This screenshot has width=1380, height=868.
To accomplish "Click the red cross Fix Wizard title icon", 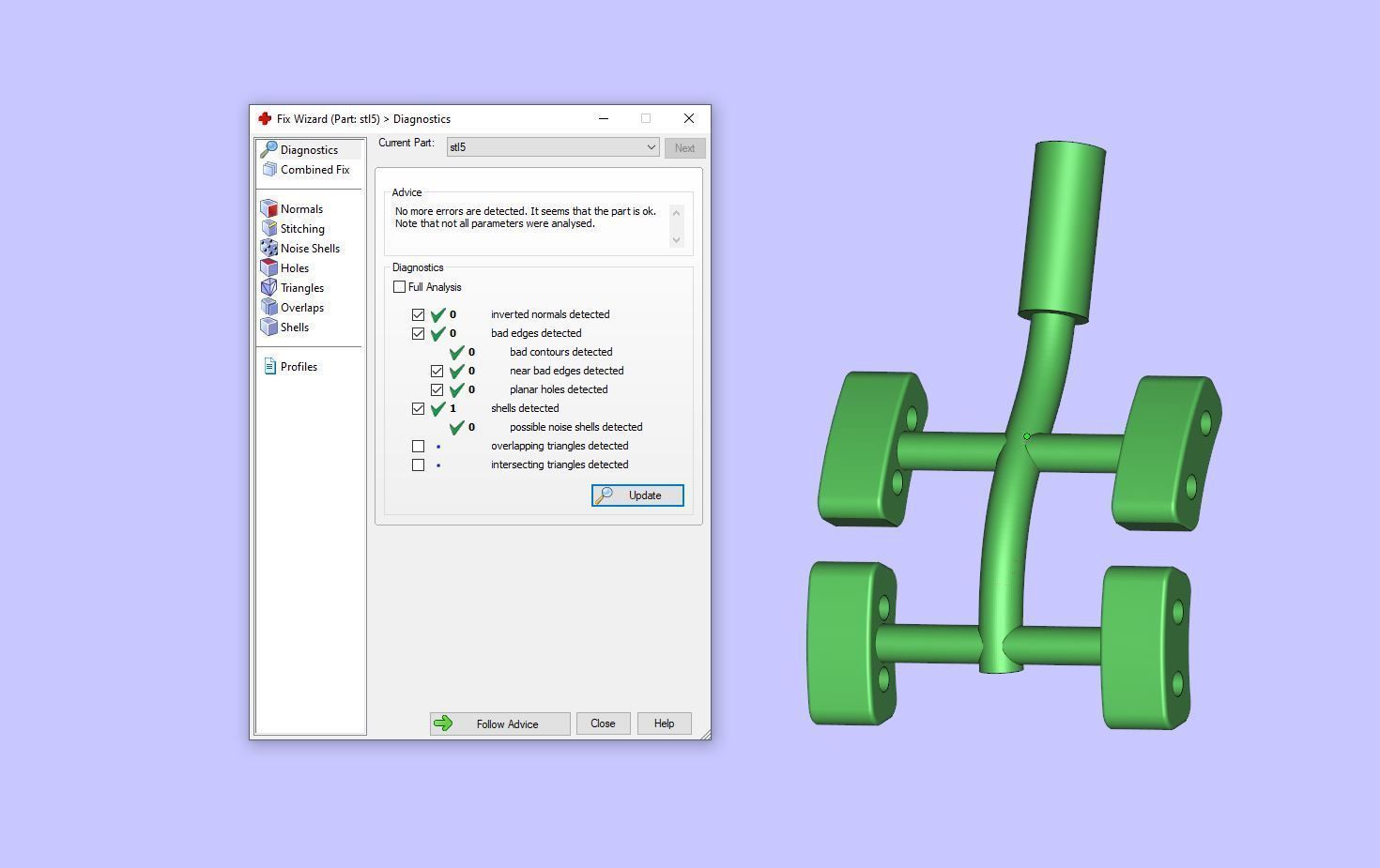I will (x=265, y=118).
